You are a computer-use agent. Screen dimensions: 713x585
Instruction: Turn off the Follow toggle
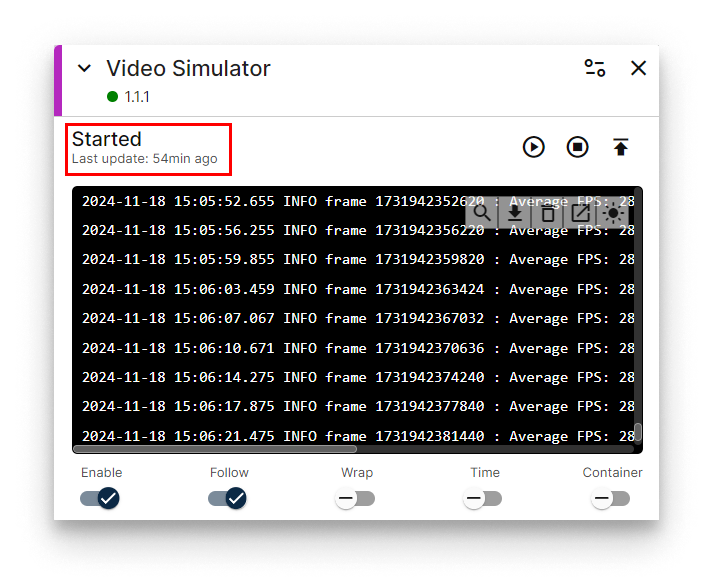click(227, 499)
